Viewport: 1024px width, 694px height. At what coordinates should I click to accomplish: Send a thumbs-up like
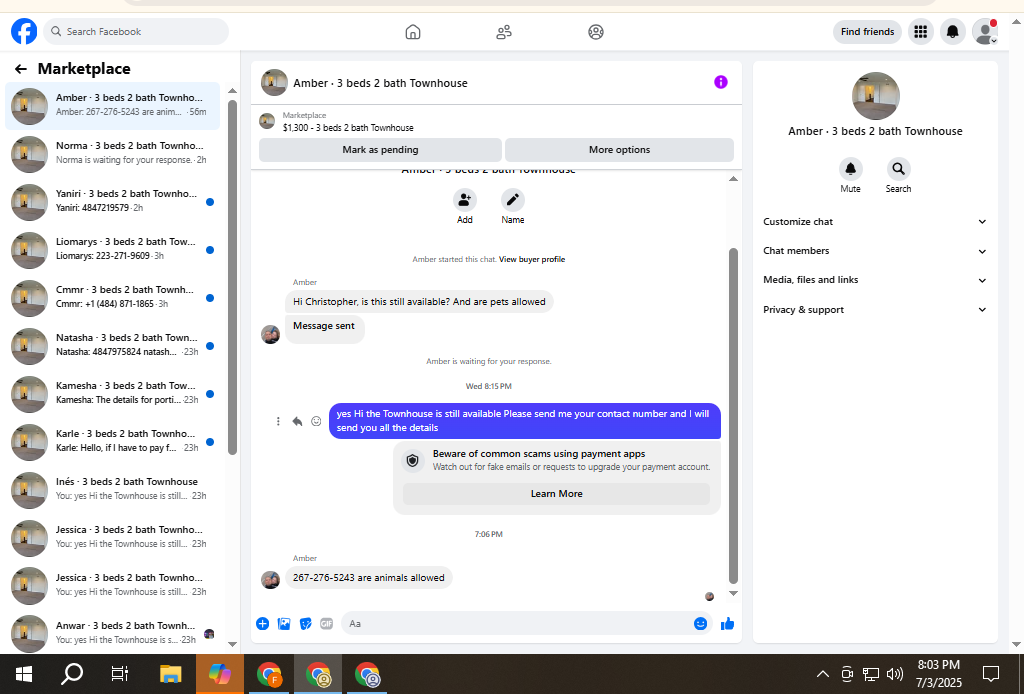[728, 623]
